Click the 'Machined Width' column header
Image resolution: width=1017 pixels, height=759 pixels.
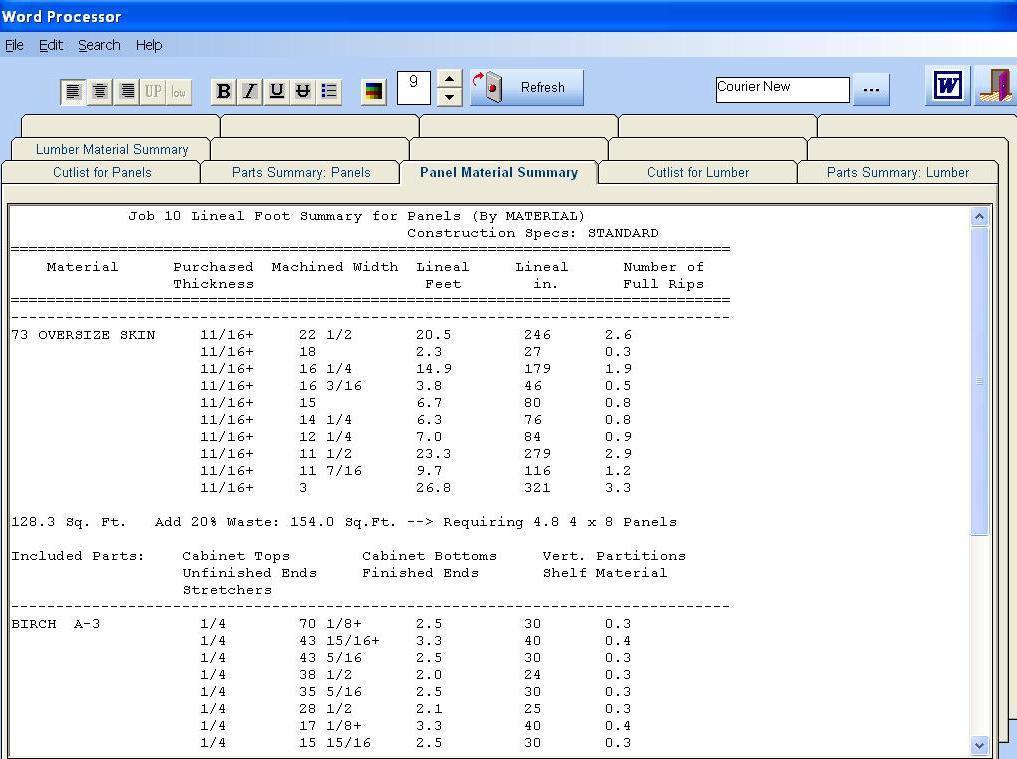pos(335,267)
